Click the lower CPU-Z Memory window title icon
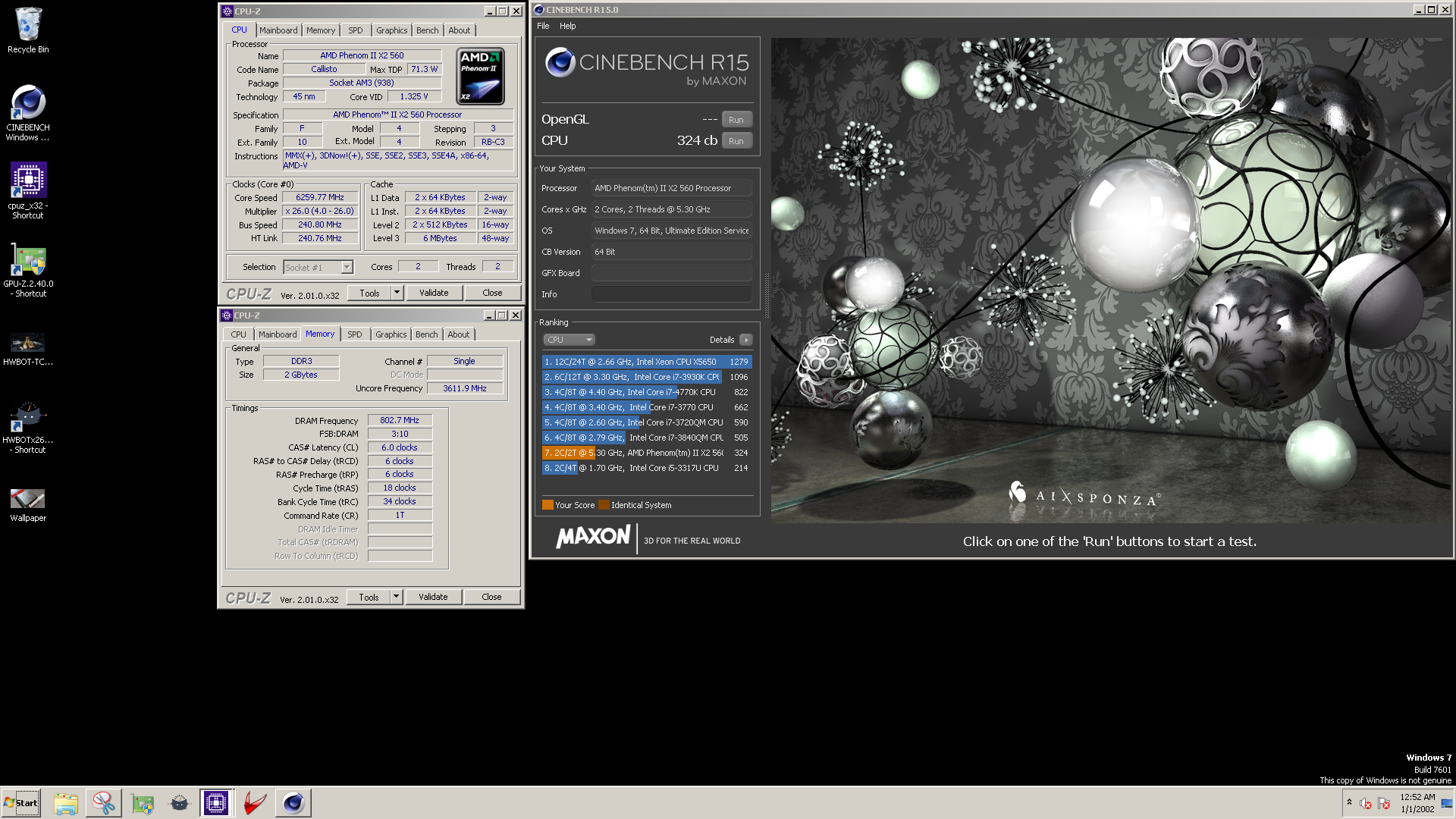This screenshot has width=1456, height=819. point(226,315)
